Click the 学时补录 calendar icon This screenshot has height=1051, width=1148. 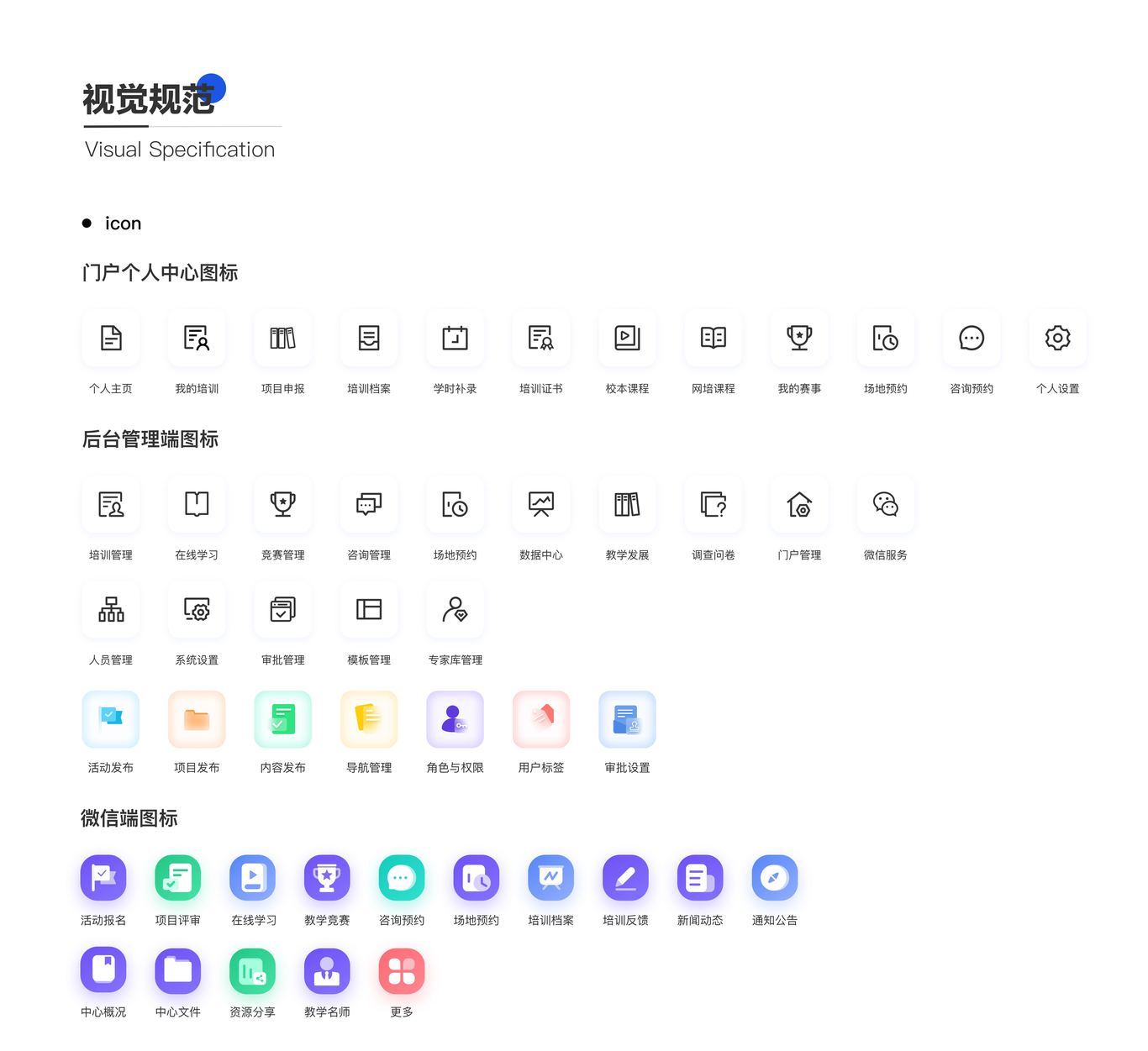point(456,338)
